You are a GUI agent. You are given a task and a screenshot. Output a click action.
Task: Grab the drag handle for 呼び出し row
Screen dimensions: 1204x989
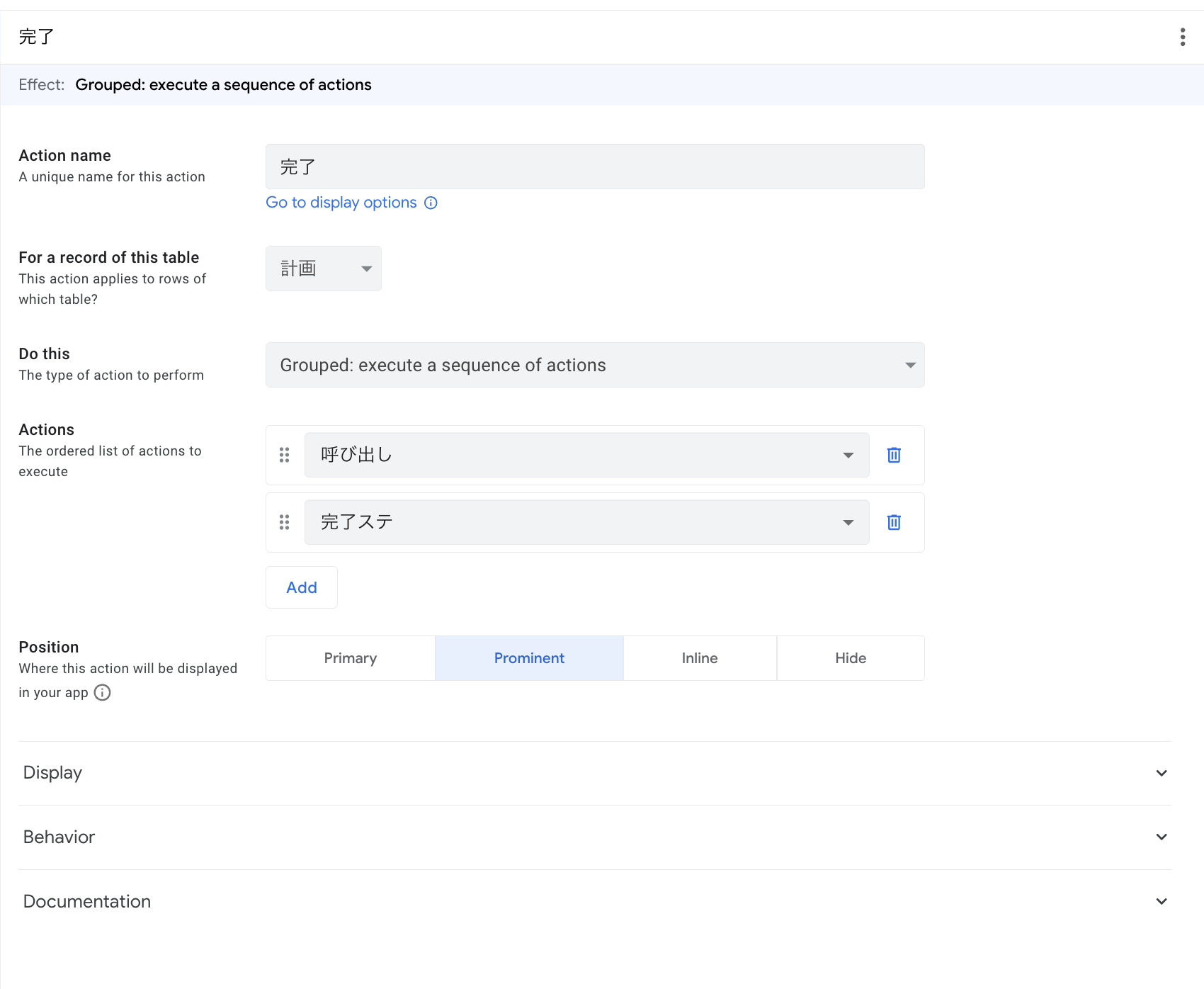click(285, 455)
